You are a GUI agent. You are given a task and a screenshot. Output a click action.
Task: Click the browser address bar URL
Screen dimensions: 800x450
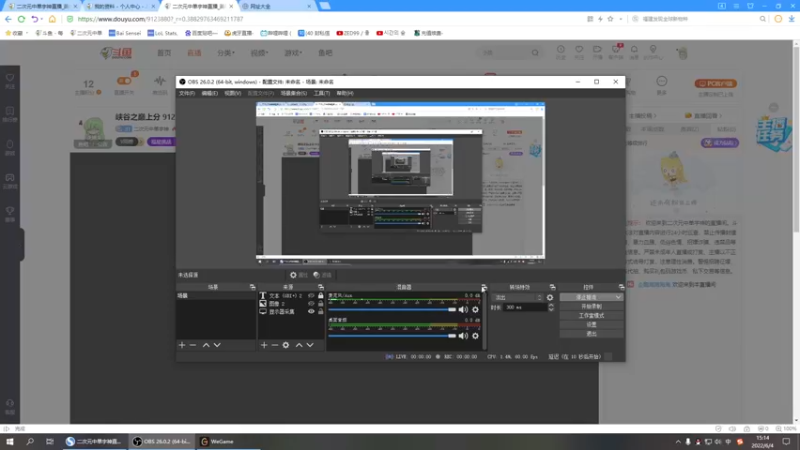[x=160, y=19]
